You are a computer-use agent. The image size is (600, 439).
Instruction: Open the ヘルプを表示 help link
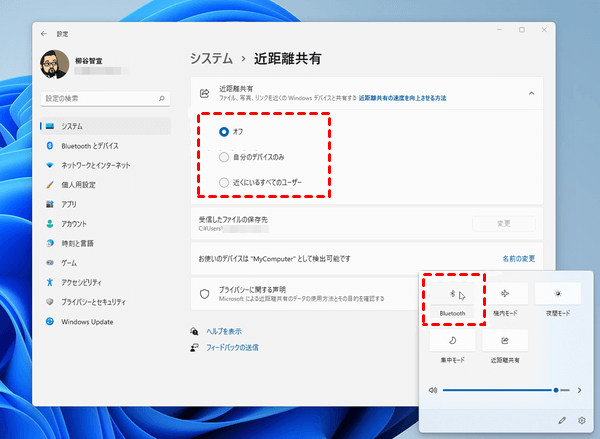tap(224, 331)
